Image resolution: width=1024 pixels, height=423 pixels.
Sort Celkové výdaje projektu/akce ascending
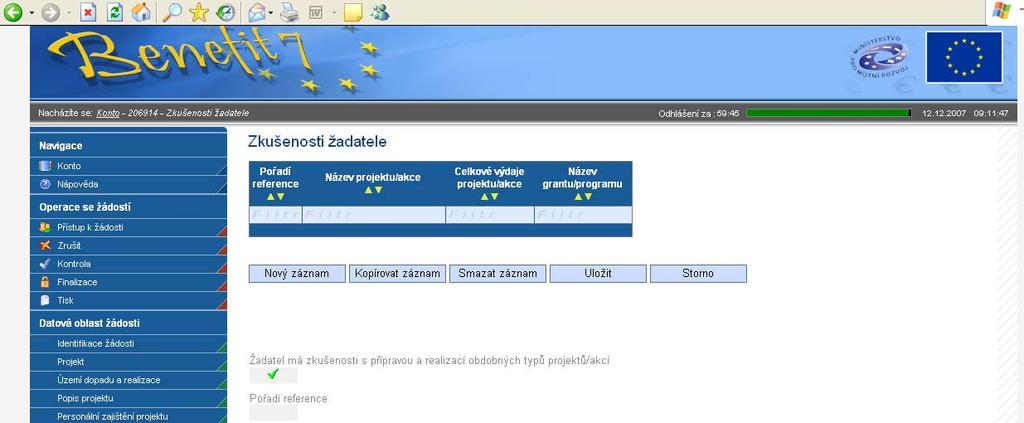click(x=484, y=196)
